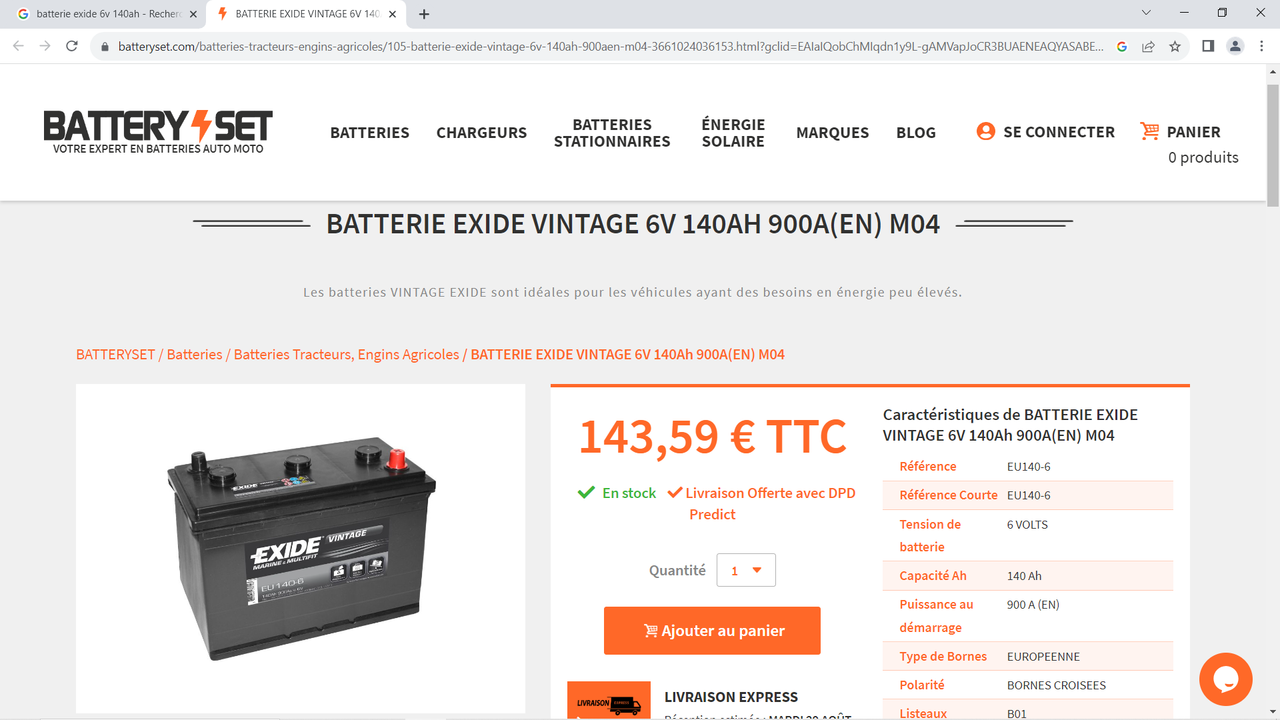Open the orange chat bubble widget
Screen dimensions: 1280x720
coord(1226,679)
